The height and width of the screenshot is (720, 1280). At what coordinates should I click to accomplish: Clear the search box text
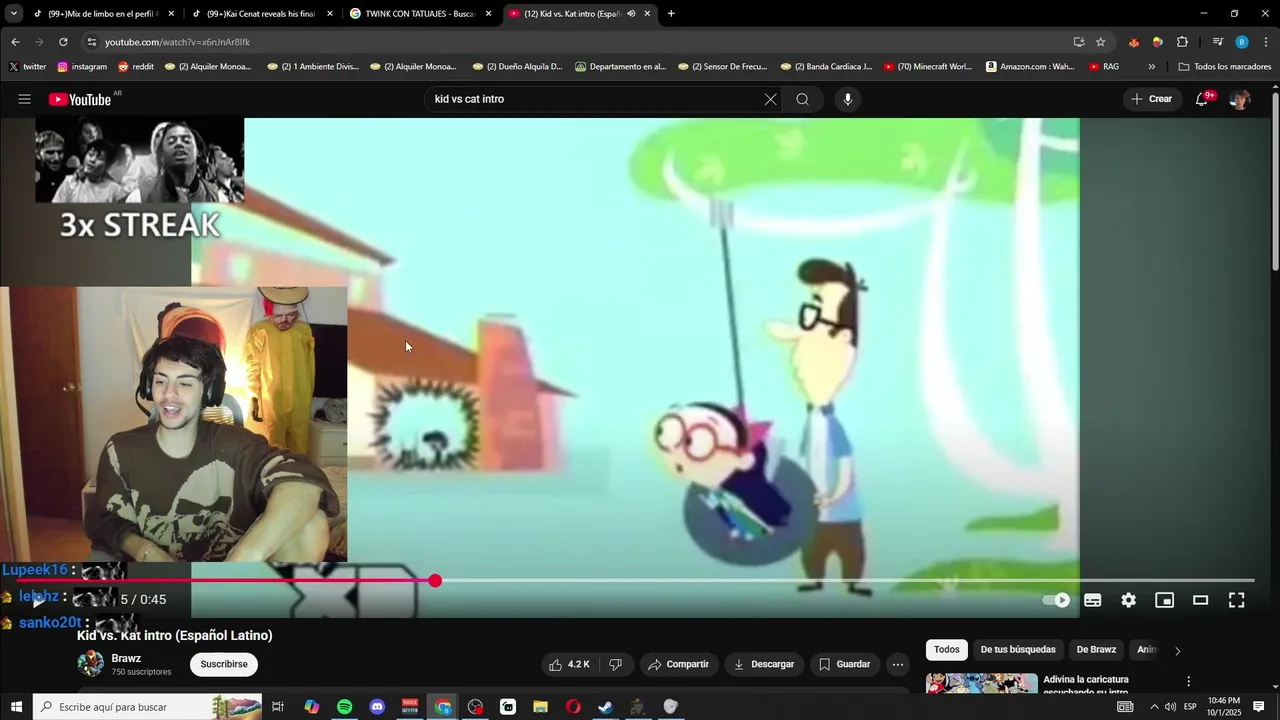(x=770, y=99)
